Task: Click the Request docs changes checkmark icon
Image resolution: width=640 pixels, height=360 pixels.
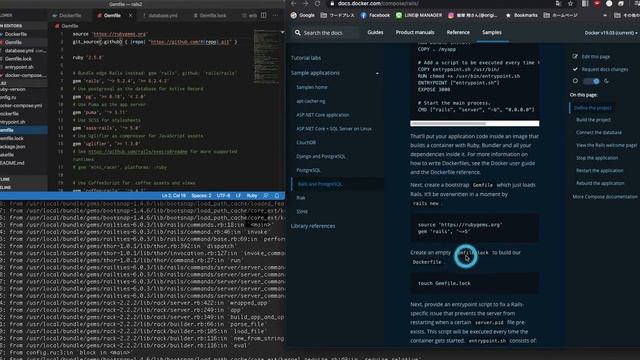Action: click(x=575, y=69)
